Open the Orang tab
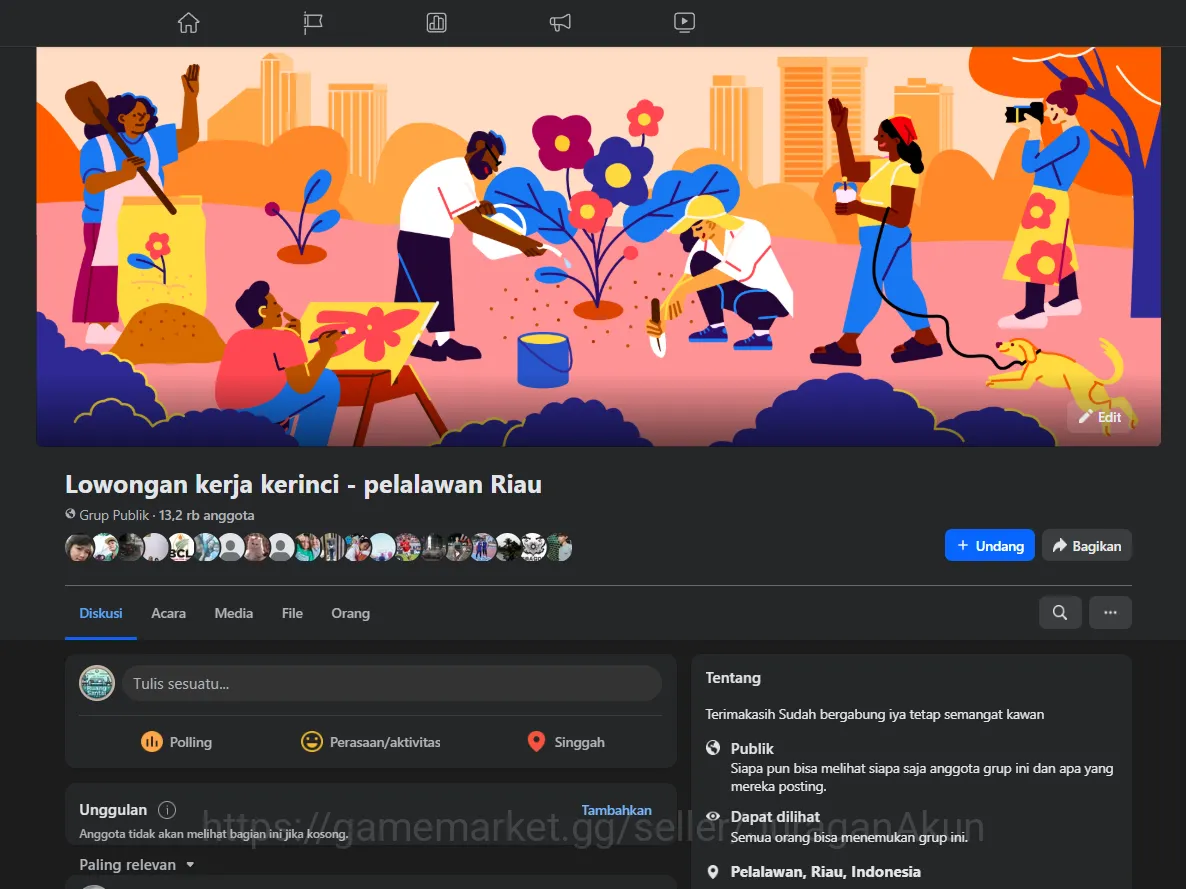 click(350, 613)
